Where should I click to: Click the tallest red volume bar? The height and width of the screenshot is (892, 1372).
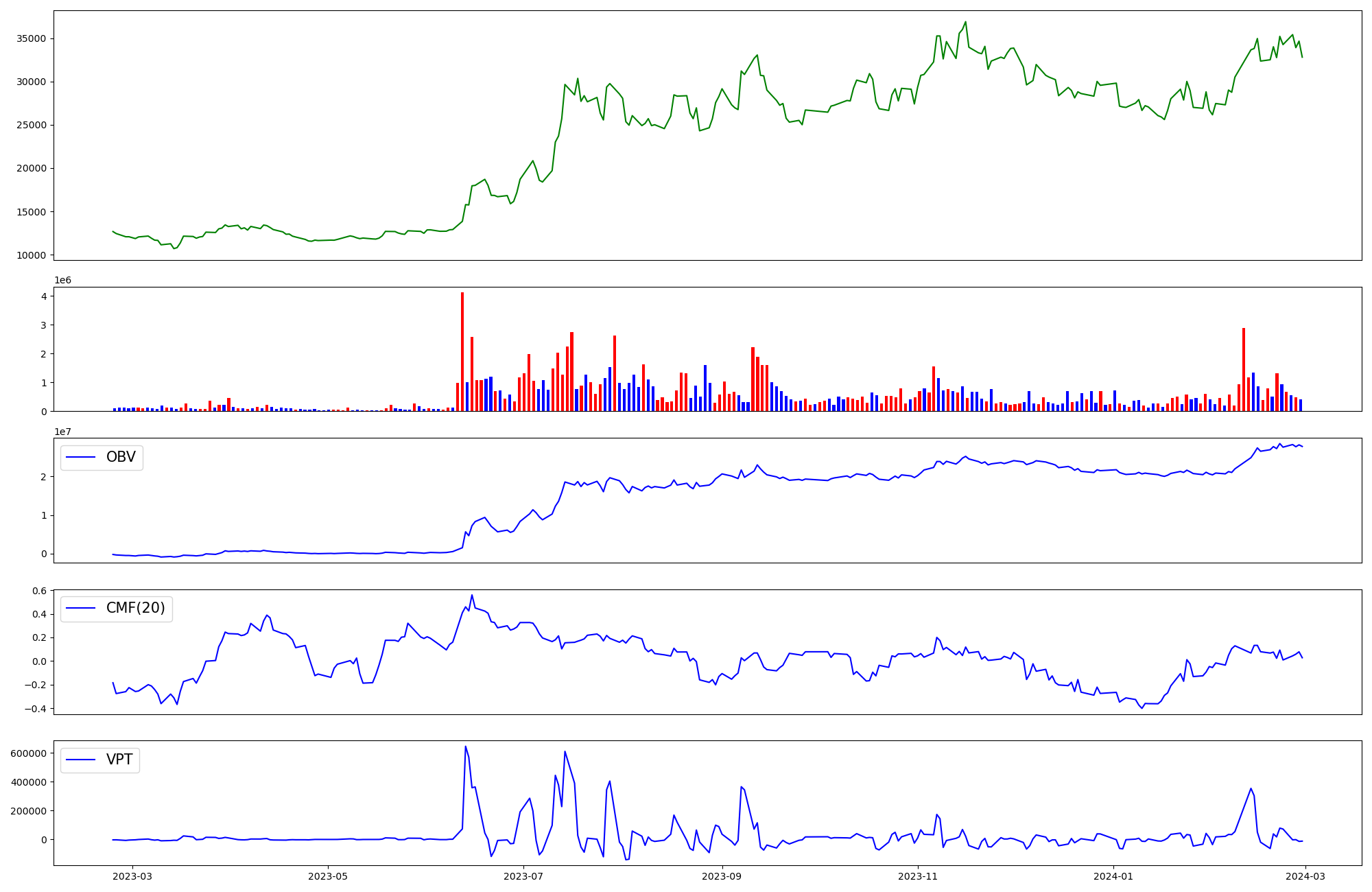[462, 350]
